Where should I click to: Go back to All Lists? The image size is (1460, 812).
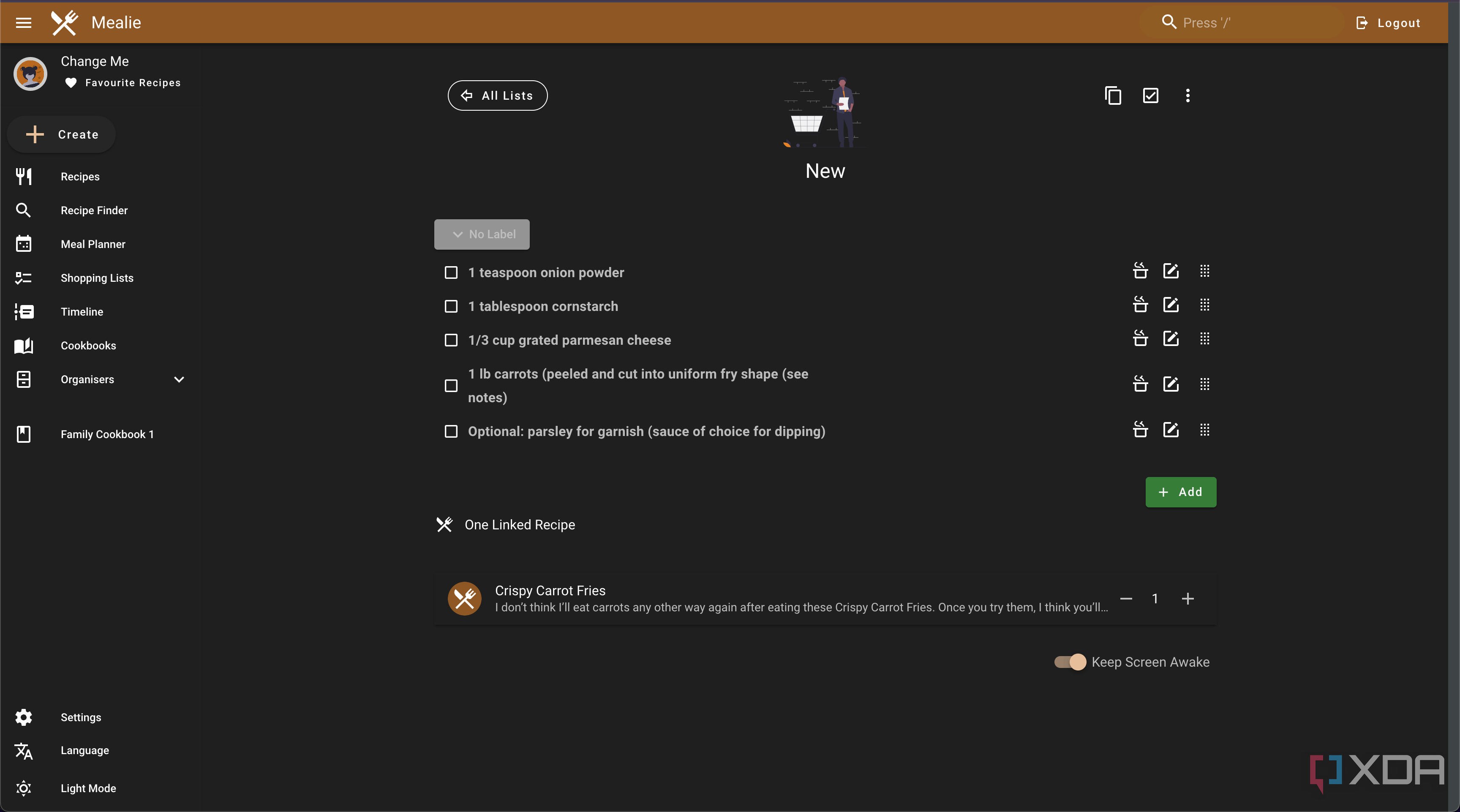(x=498, y=96)
